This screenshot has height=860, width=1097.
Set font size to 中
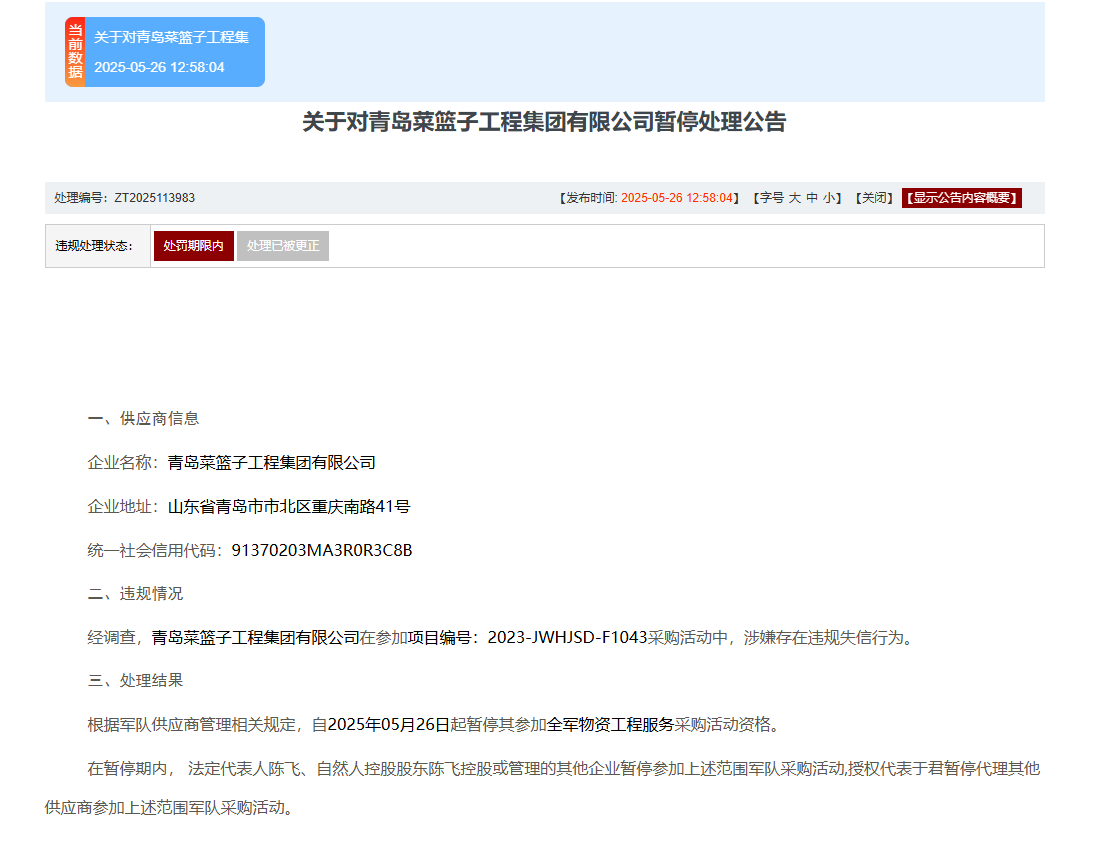tap(812, 198)
